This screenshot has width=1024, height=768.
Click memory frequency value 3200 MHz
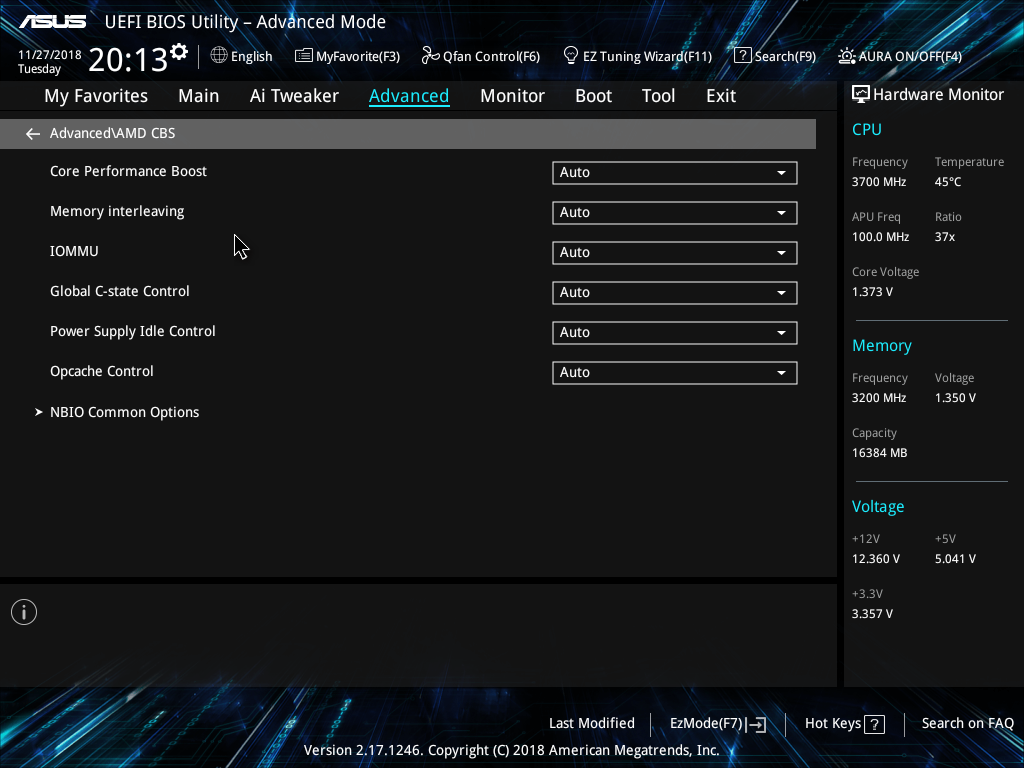point(879,398)
